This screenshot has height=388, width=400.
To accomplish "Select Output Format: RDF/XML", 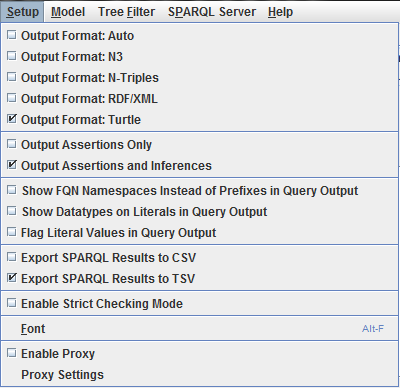I will point(199,98).
